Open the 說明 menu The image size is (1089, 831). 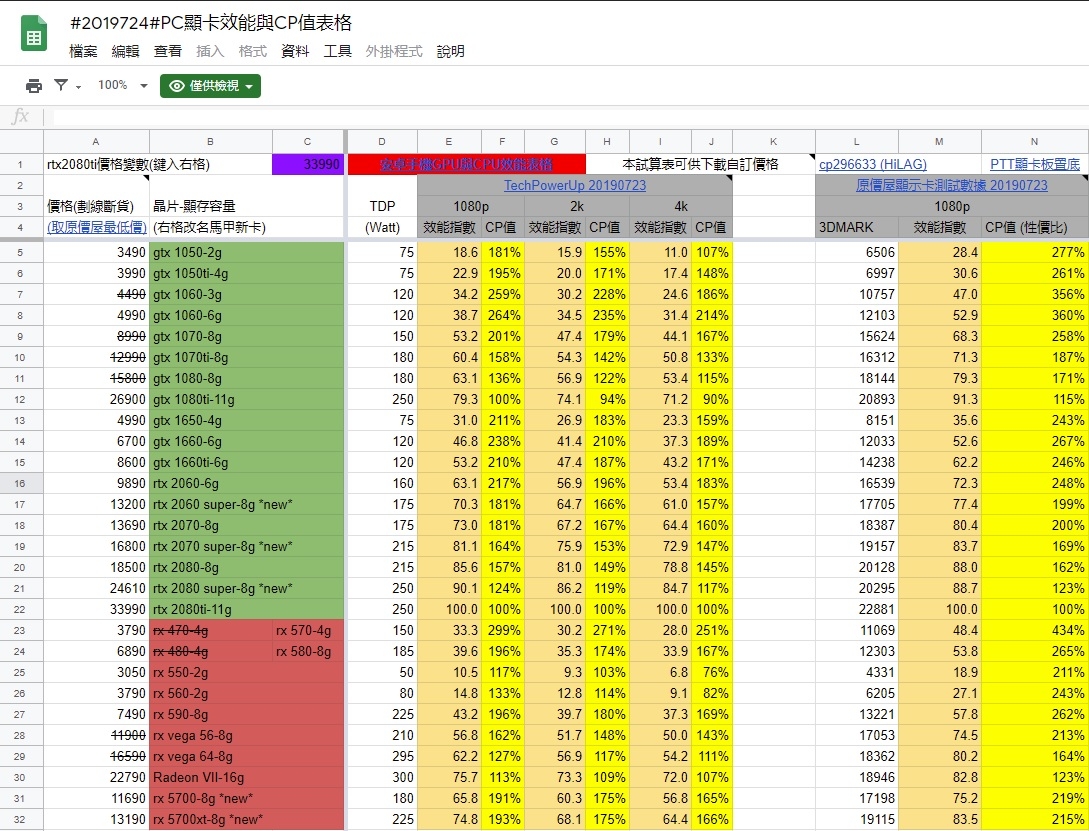451,51
